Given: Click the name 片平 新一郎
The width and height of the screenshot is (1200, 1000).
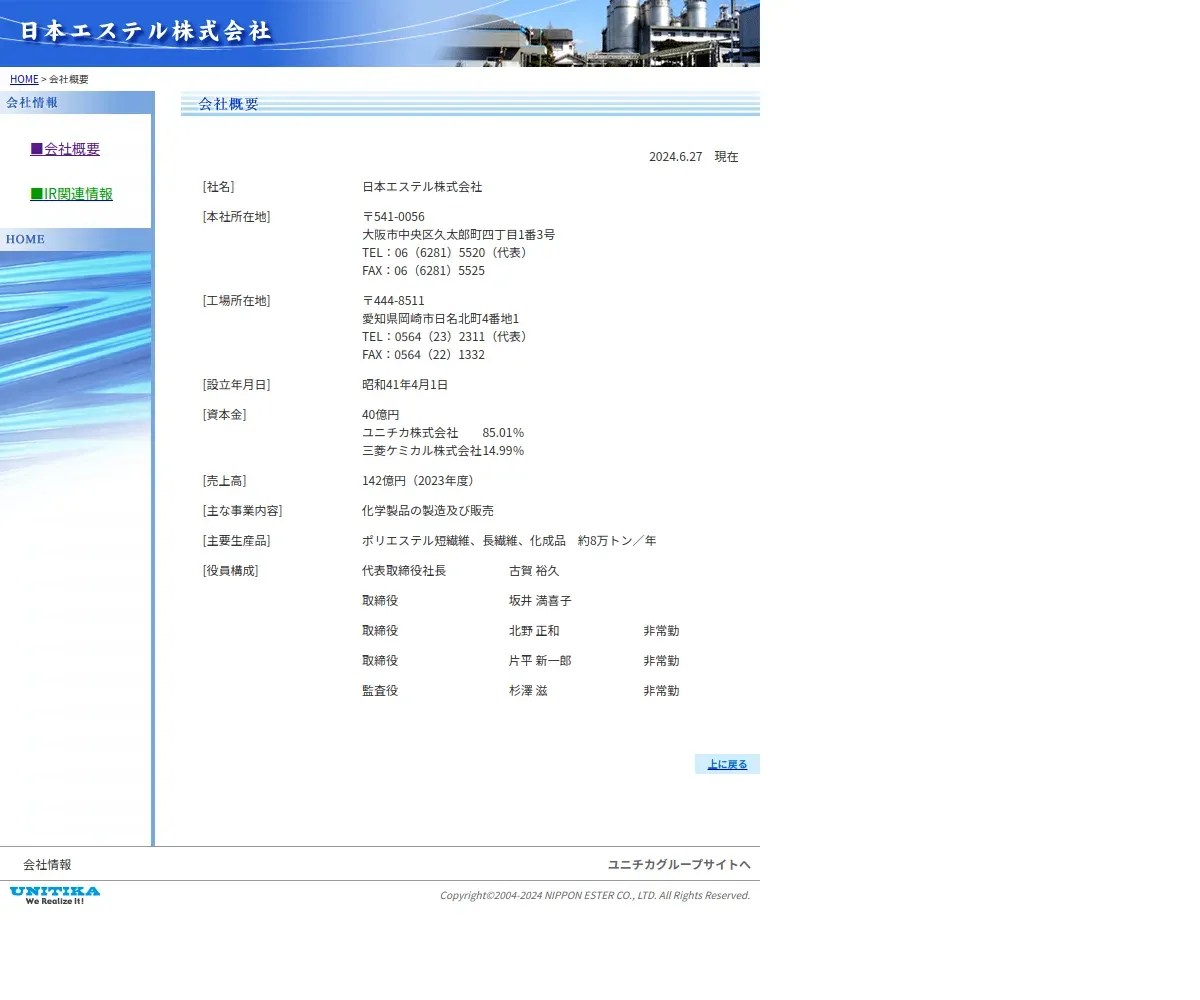Looking at the screenshot, I should click(540, 661).
